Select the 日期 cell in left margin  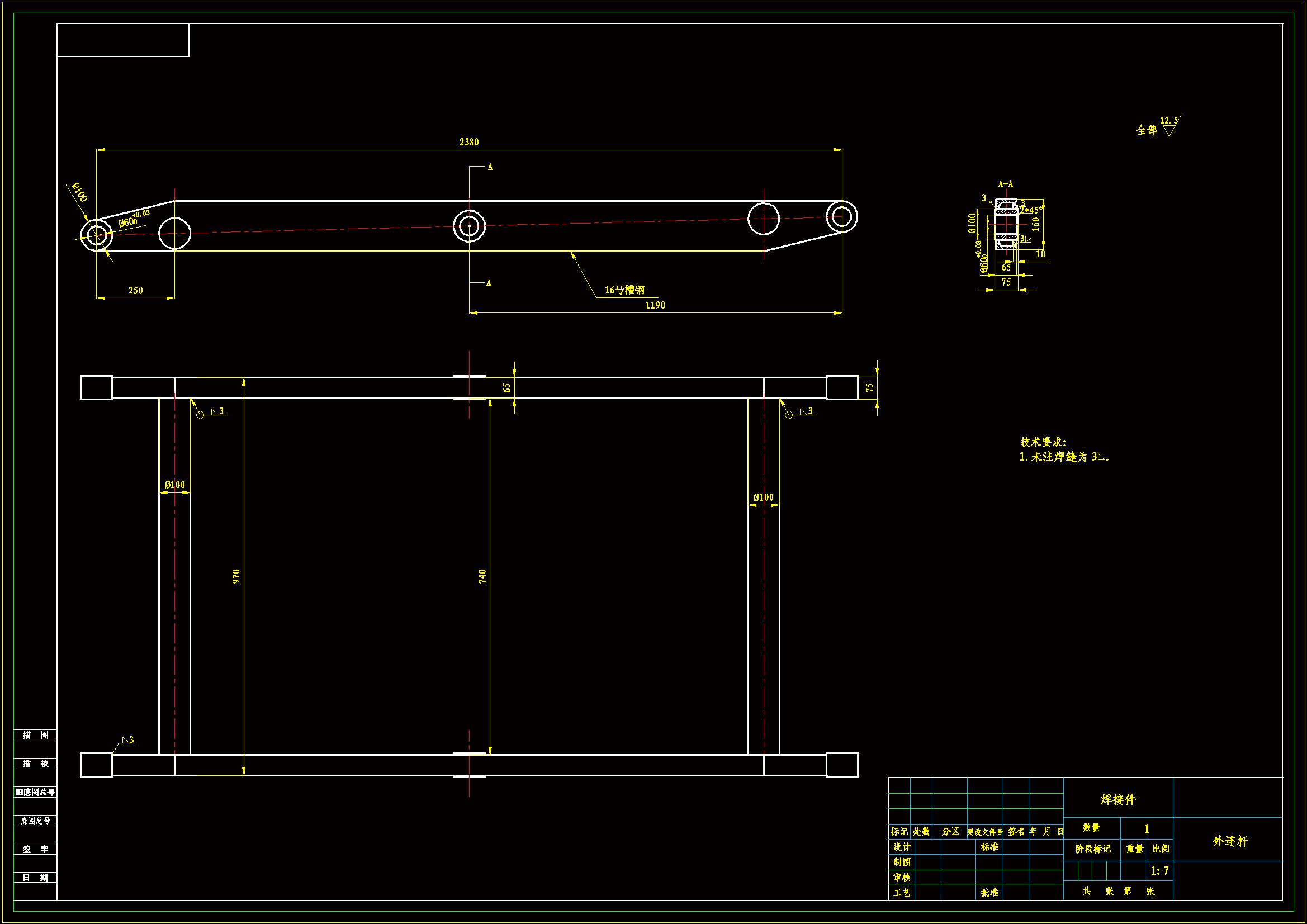point(35,877)
